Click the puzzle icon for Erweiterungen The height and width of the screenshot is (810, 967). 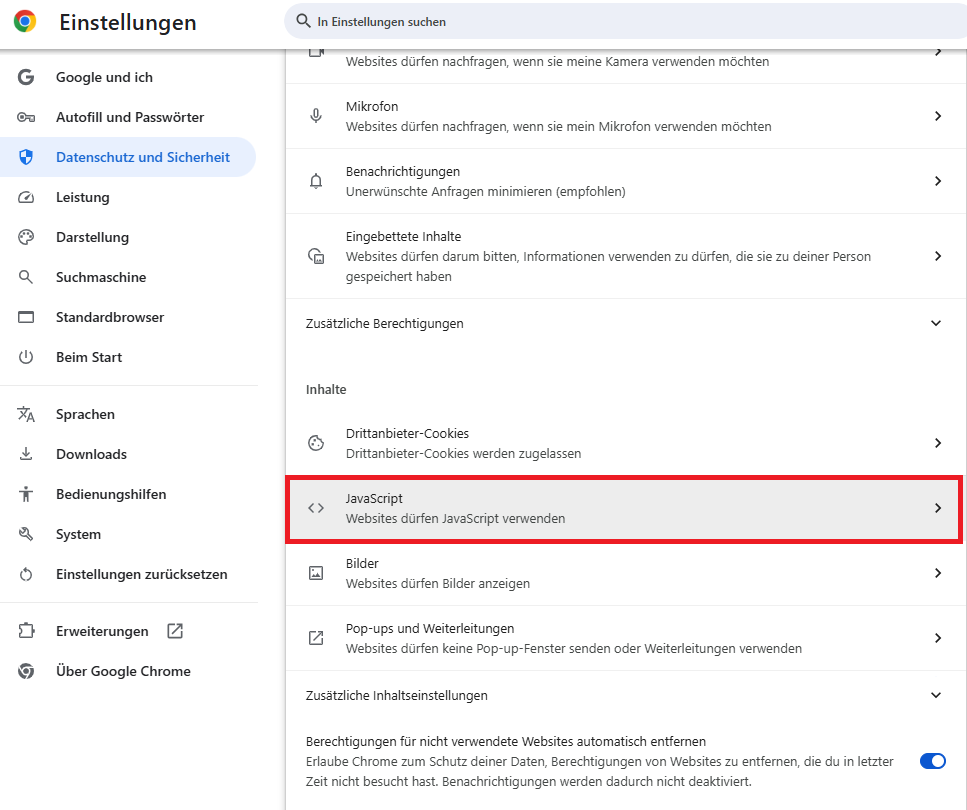click(x=26, y=631)
